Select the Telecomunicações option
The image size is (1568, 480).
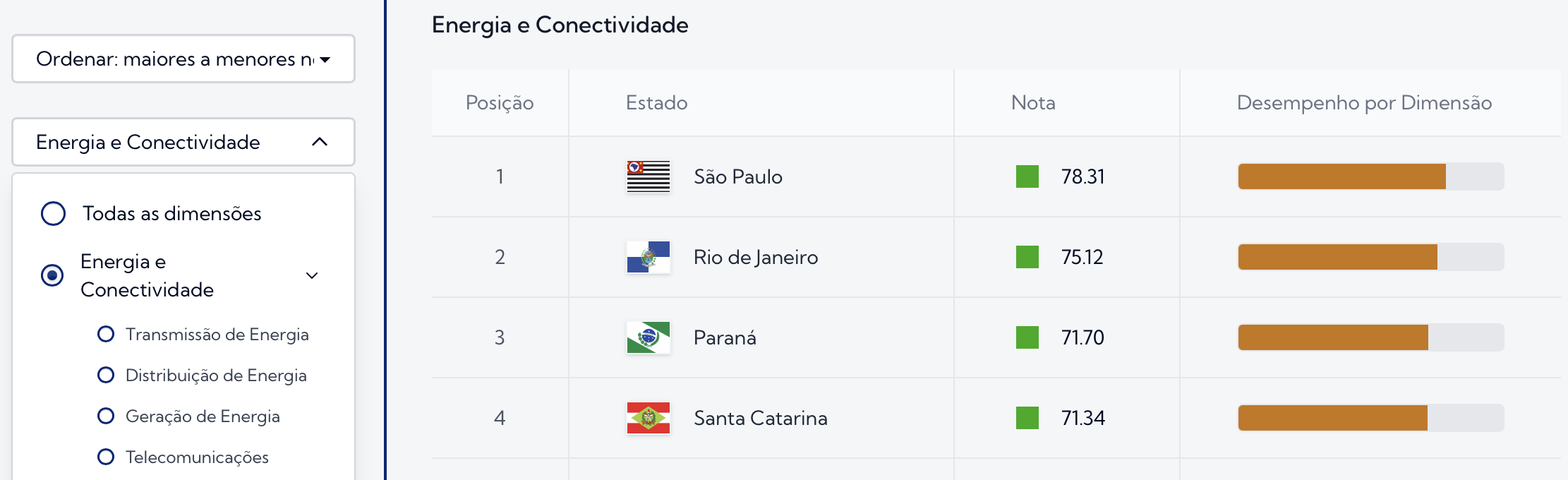(107, 457)
